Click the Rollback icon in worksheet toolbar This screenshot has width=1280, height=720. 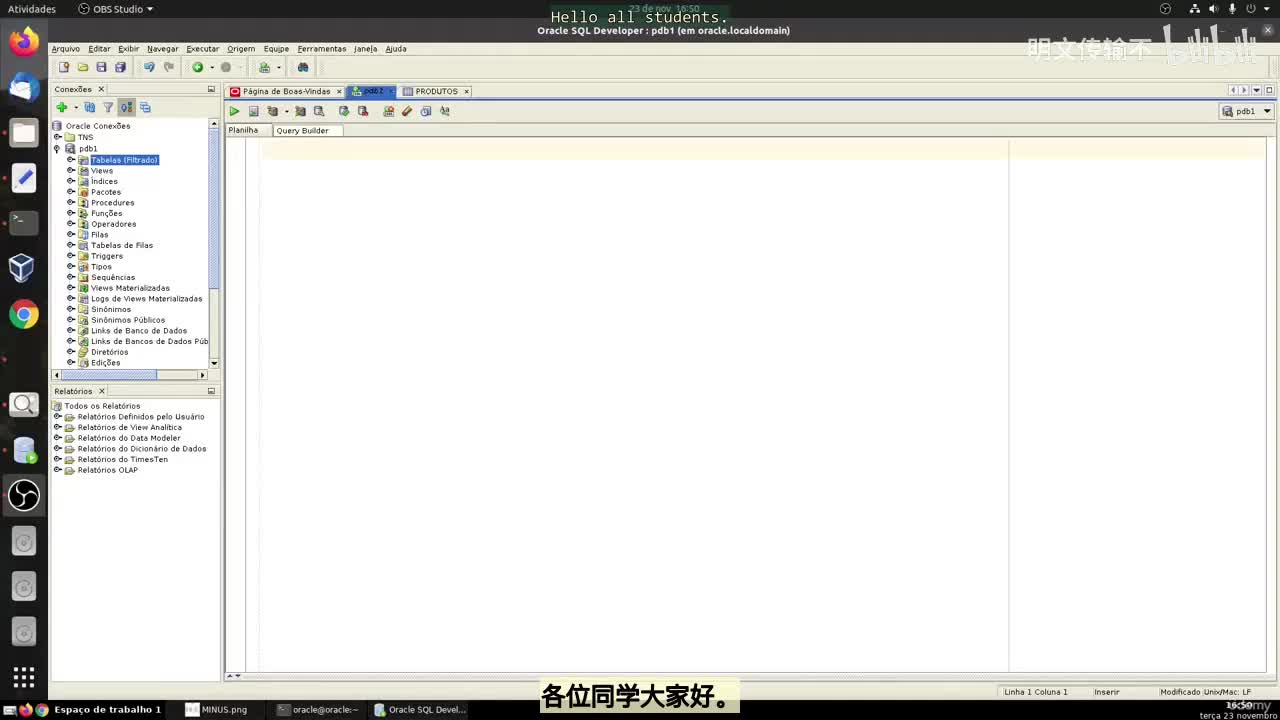pyautogui.click(x=363, y=111)
